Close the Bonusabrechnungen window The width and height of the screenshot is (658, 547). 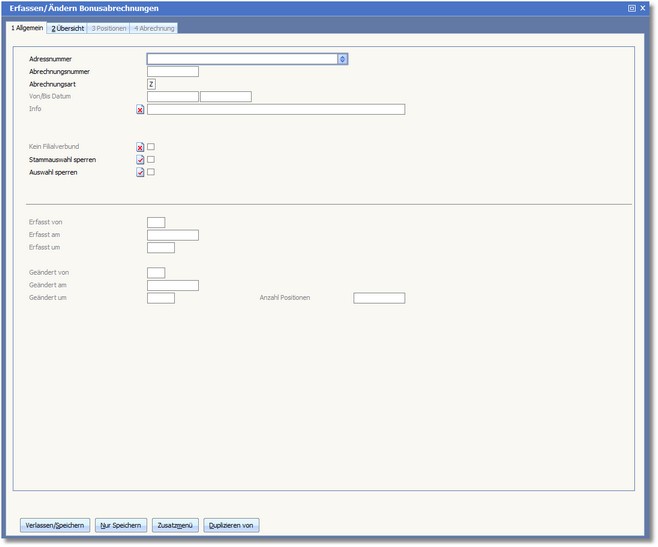coord(643,8)
